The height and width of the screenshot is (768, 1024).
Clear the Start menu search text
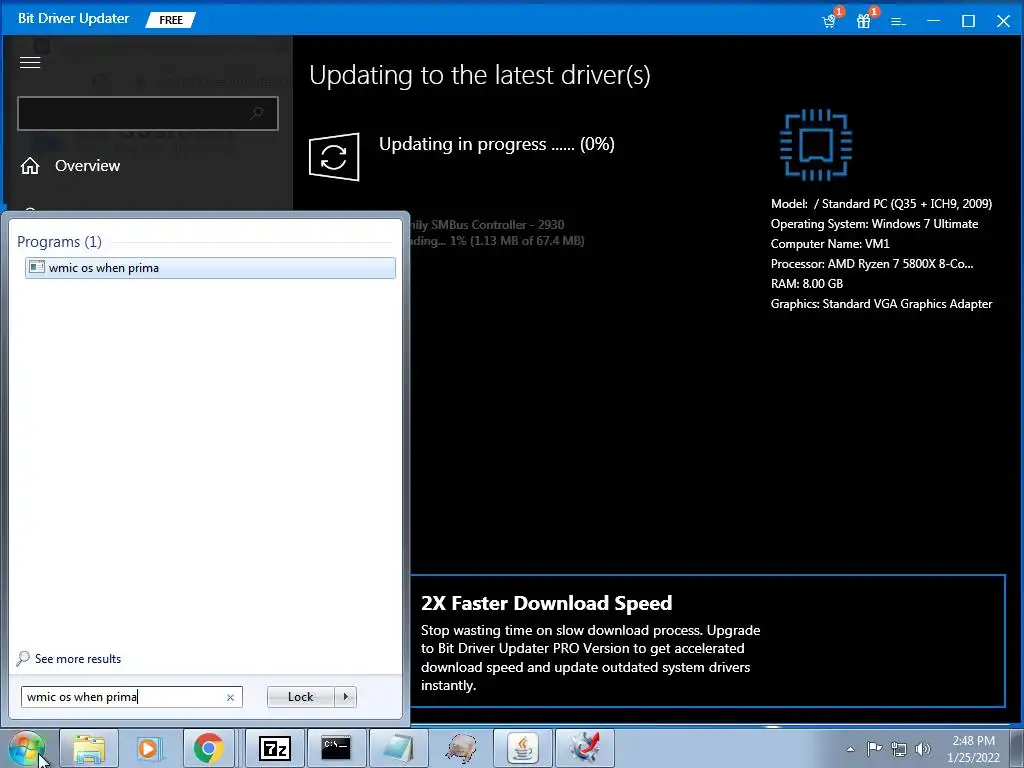(230, 697)
